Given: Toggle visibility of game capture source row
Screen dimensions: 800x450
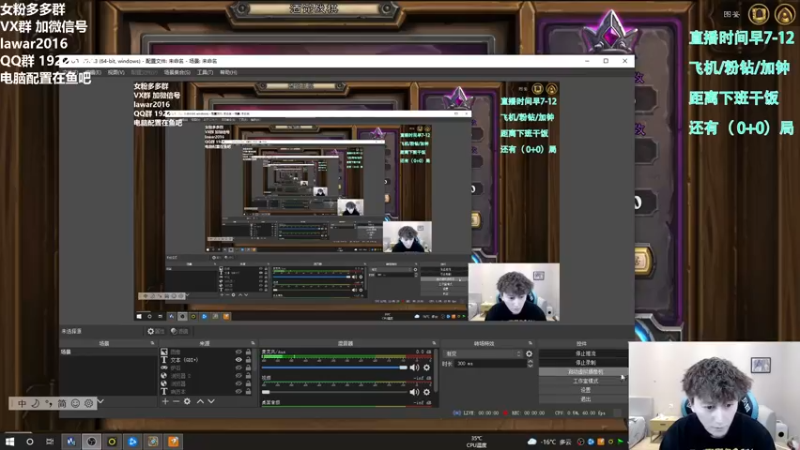Looking at the screenshot, I should 238,368.
